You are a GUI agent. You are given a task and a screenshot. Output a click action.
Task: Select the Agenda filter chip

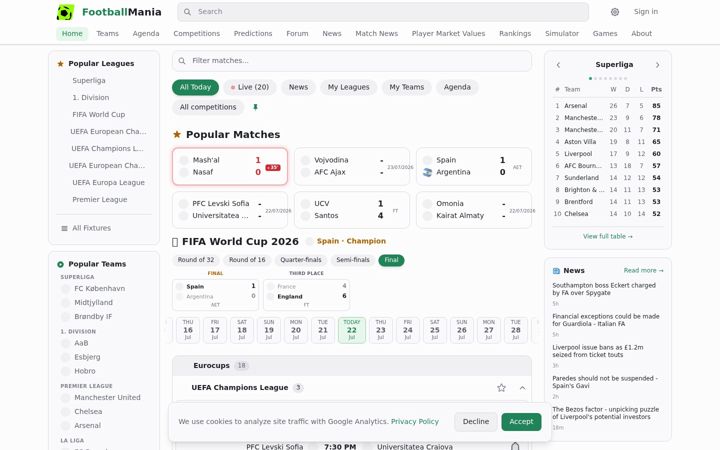[457, 87]
